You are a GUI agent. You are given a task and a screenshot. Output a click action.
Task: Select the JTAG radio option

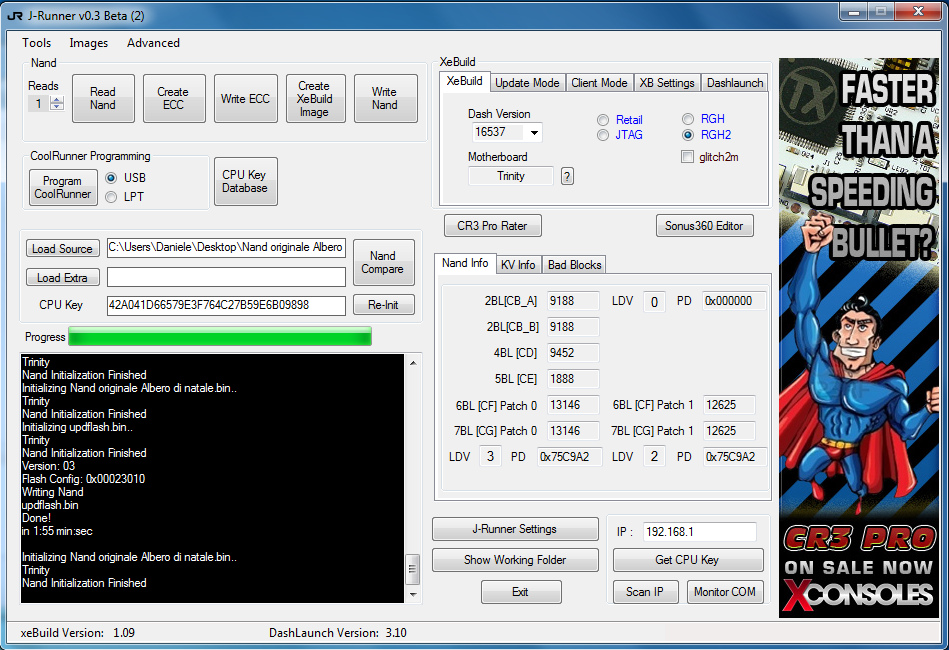(603, 135)
